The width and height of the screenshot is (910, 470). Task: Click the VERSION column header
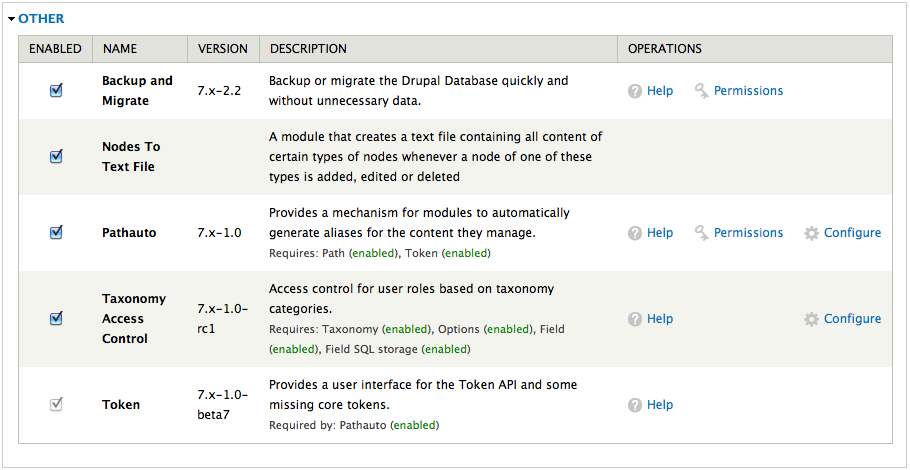223,49
